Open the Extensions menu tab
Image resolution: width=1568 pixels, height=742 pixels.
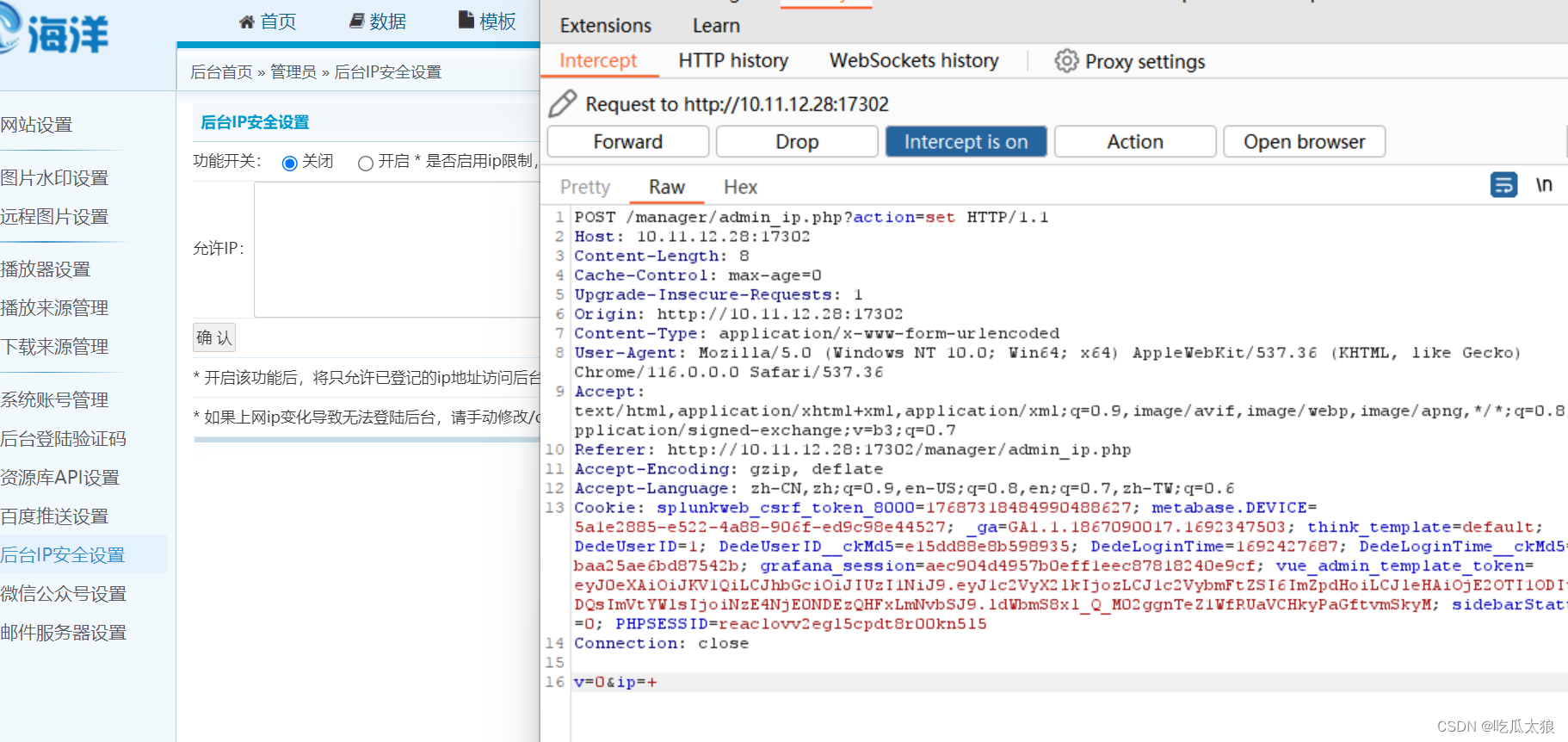tap(606, 26)
